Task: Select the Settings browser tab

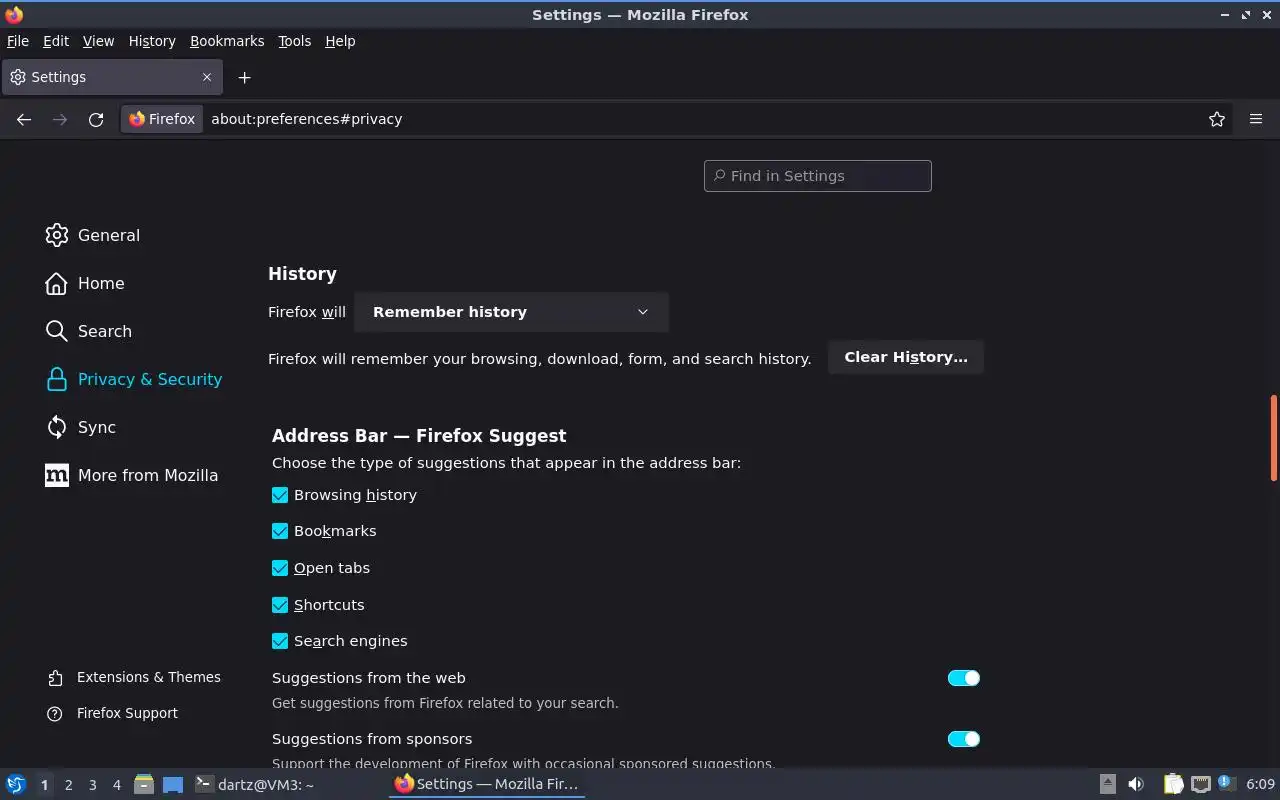Action: 111,77
